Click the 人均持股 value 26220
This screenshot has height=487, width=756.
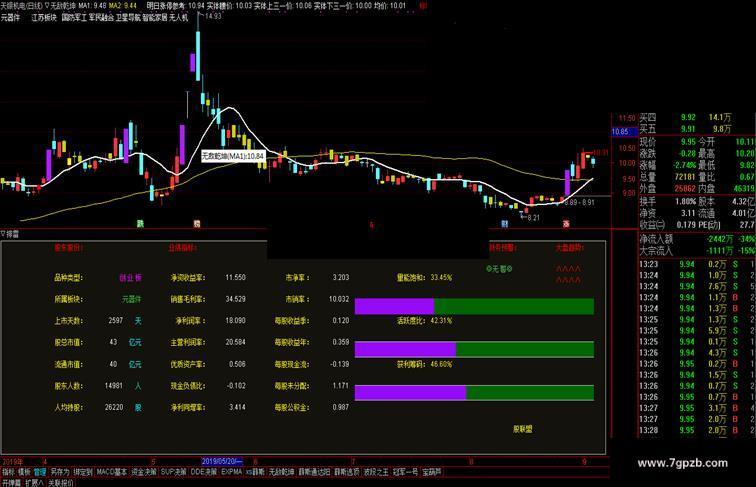114,407
